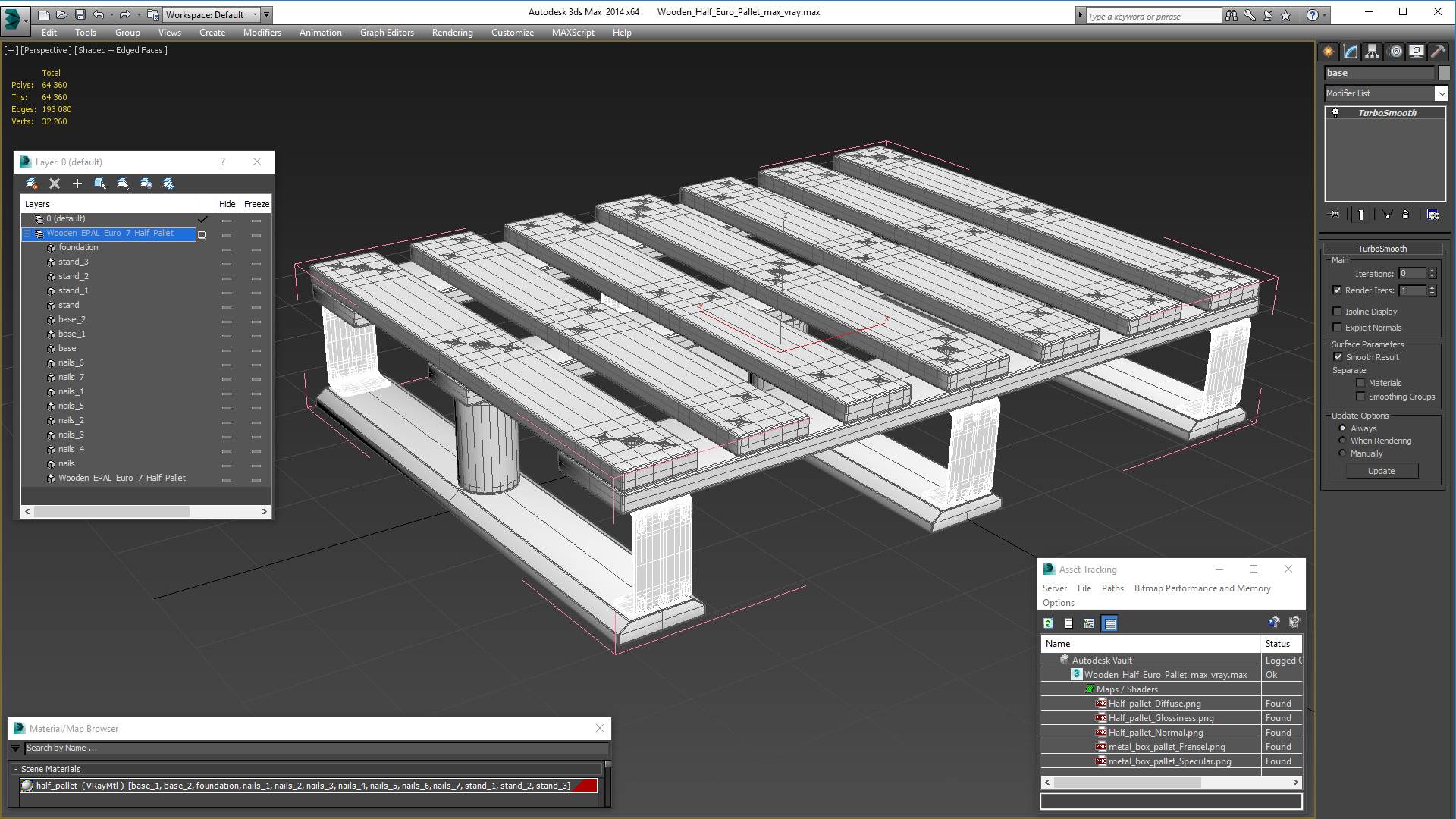Click Table View icon in Asset Tracking
The width and height of the screenshot is (1456, 819).
point(1110,623)
